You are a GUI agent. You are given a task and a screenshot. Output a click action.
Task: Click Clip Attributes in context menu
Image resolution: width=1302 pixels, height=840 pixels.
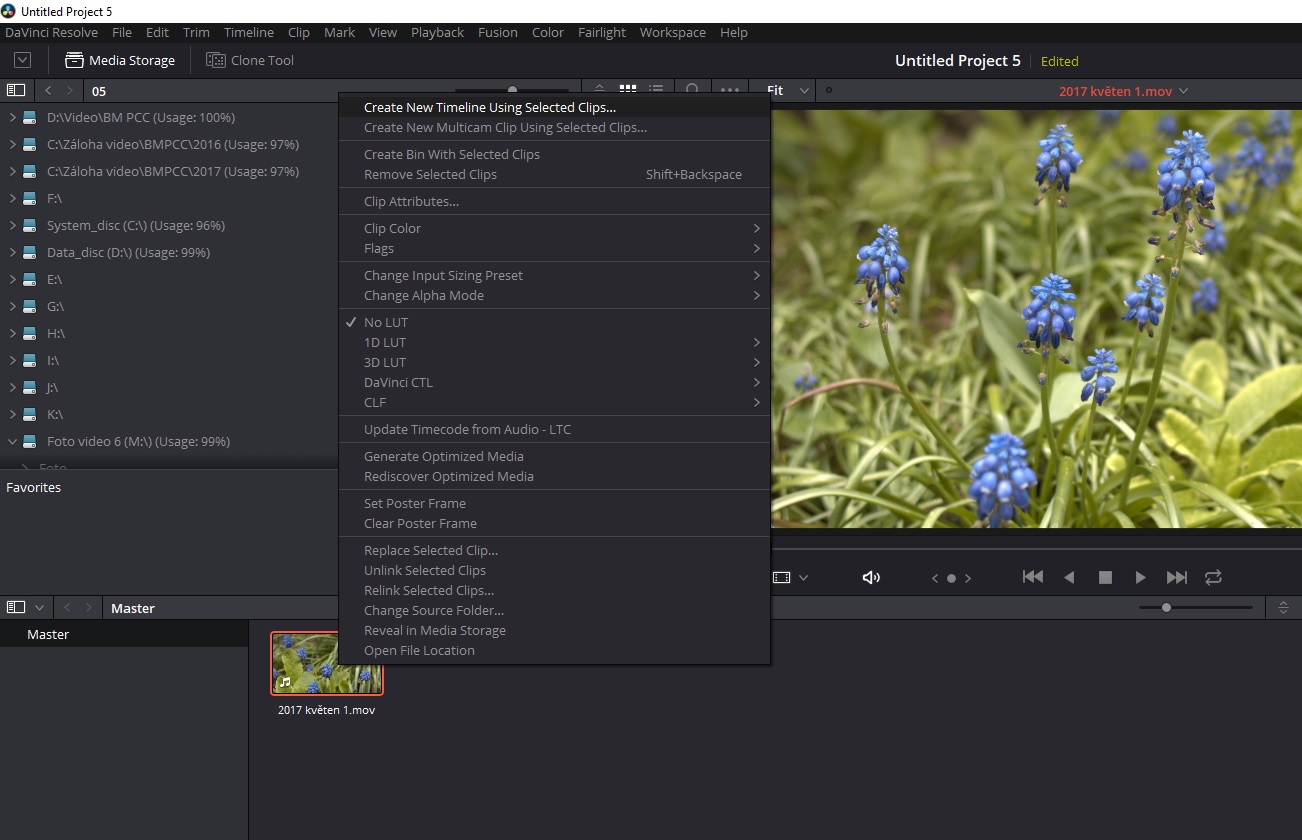[411, 201]
